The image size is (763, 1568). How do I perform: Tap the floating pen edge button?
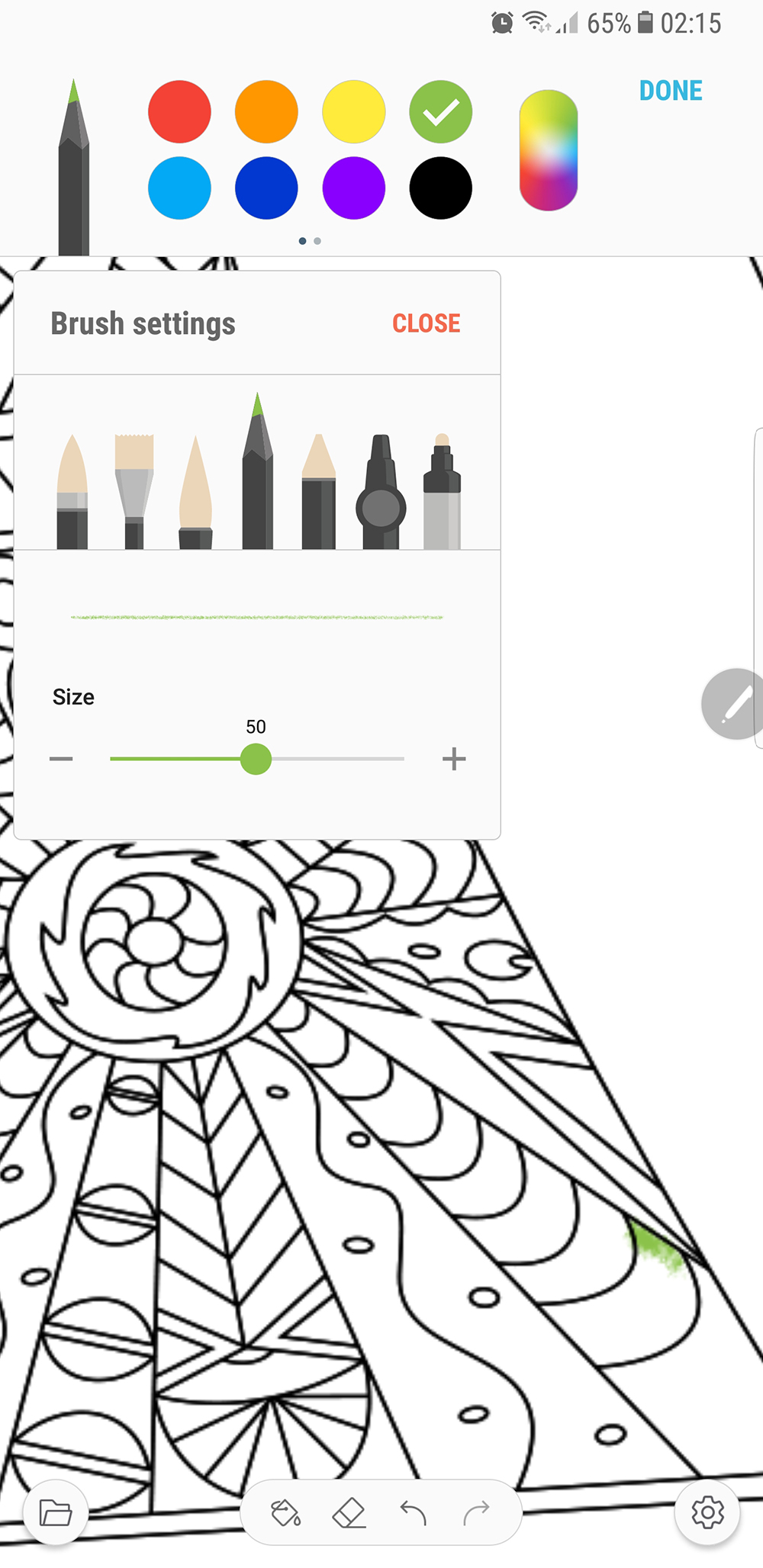click(x=732, y=704)
